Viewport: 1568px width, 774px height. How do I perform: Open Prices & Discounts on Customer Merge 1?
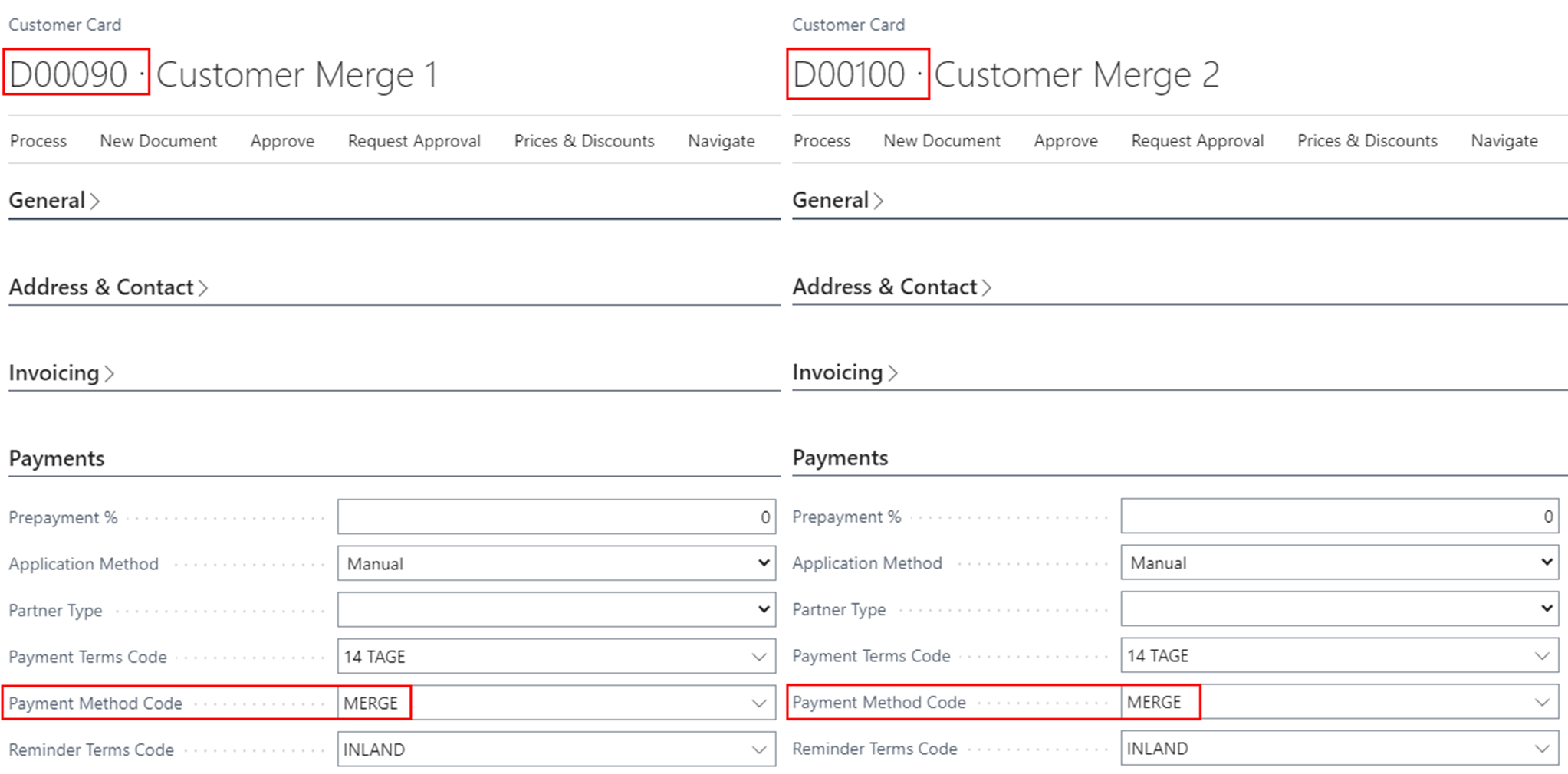pyautogui.click(x=583, y=141)
